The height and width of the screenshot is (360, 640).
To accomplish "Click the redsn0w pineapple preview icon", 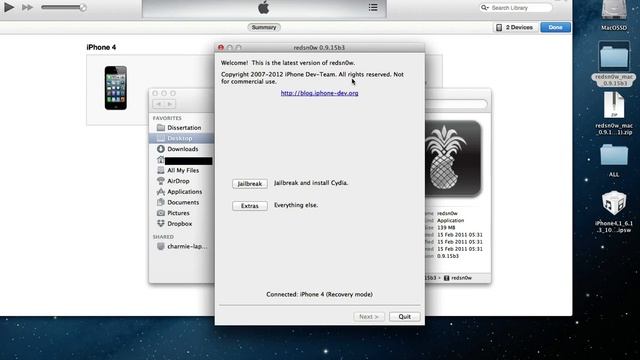I will click(x=453, y=158).
